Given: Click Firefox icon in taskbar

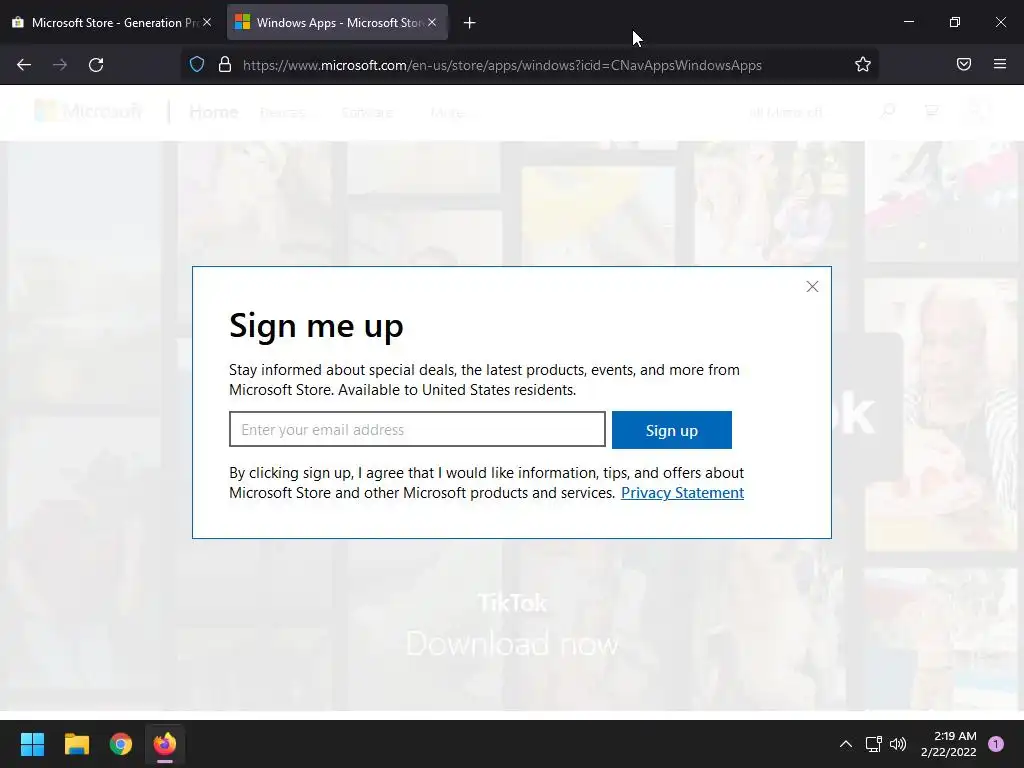Looking at the screenshot, I should 165,744.
